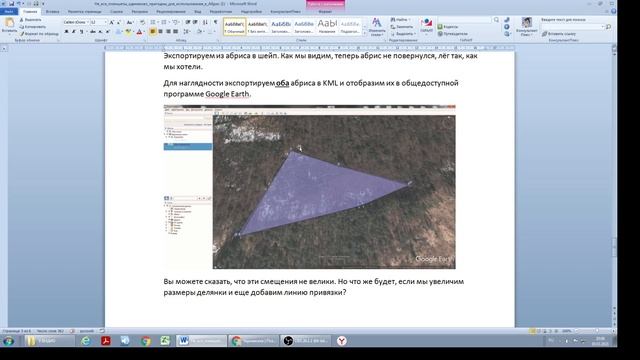Open the Yandex browser from the taskbar

point(342,340)
